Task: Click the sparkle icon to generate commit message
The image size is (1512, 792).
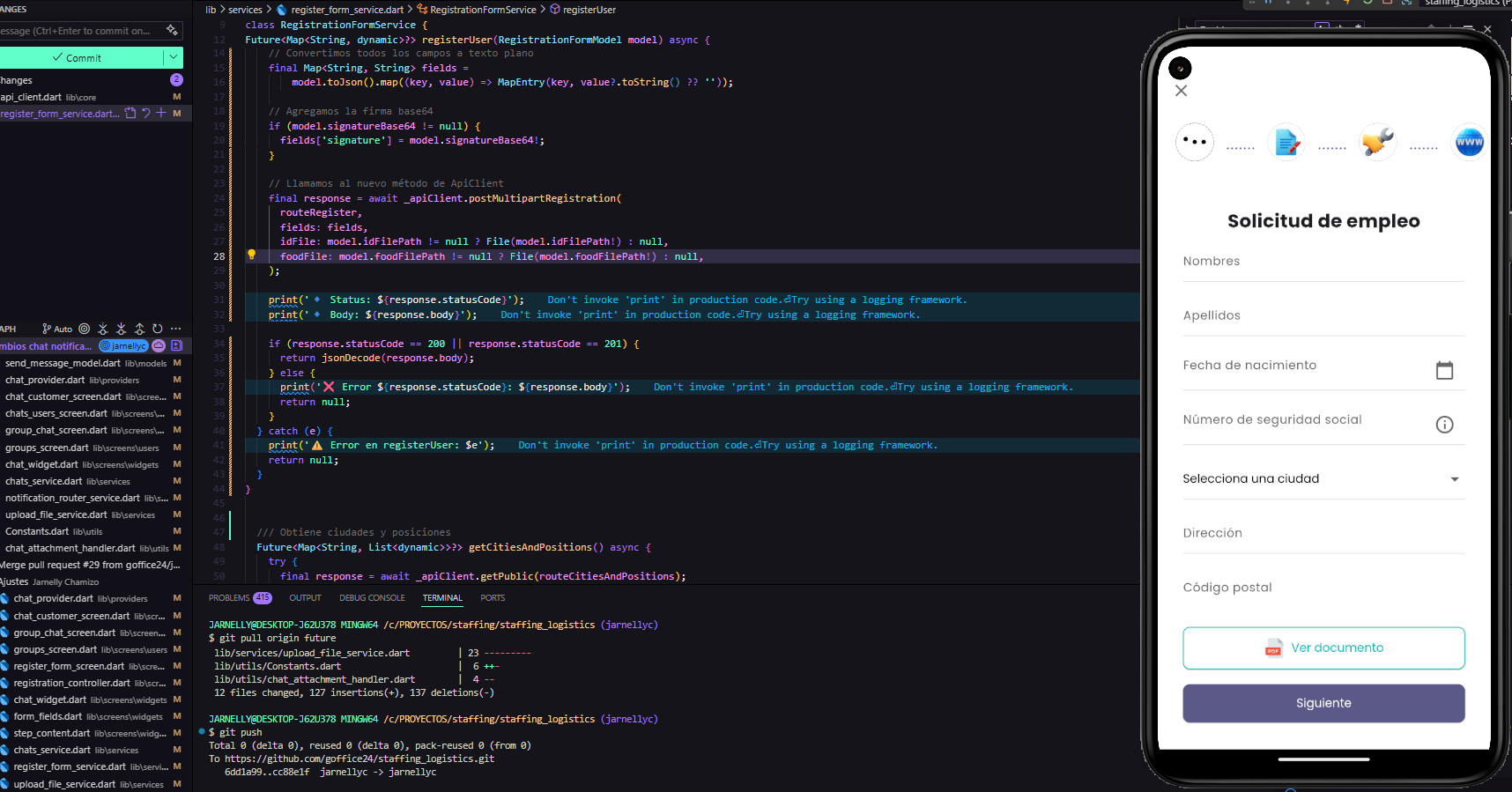Action: pyautogui.click(x=172, y=31)
